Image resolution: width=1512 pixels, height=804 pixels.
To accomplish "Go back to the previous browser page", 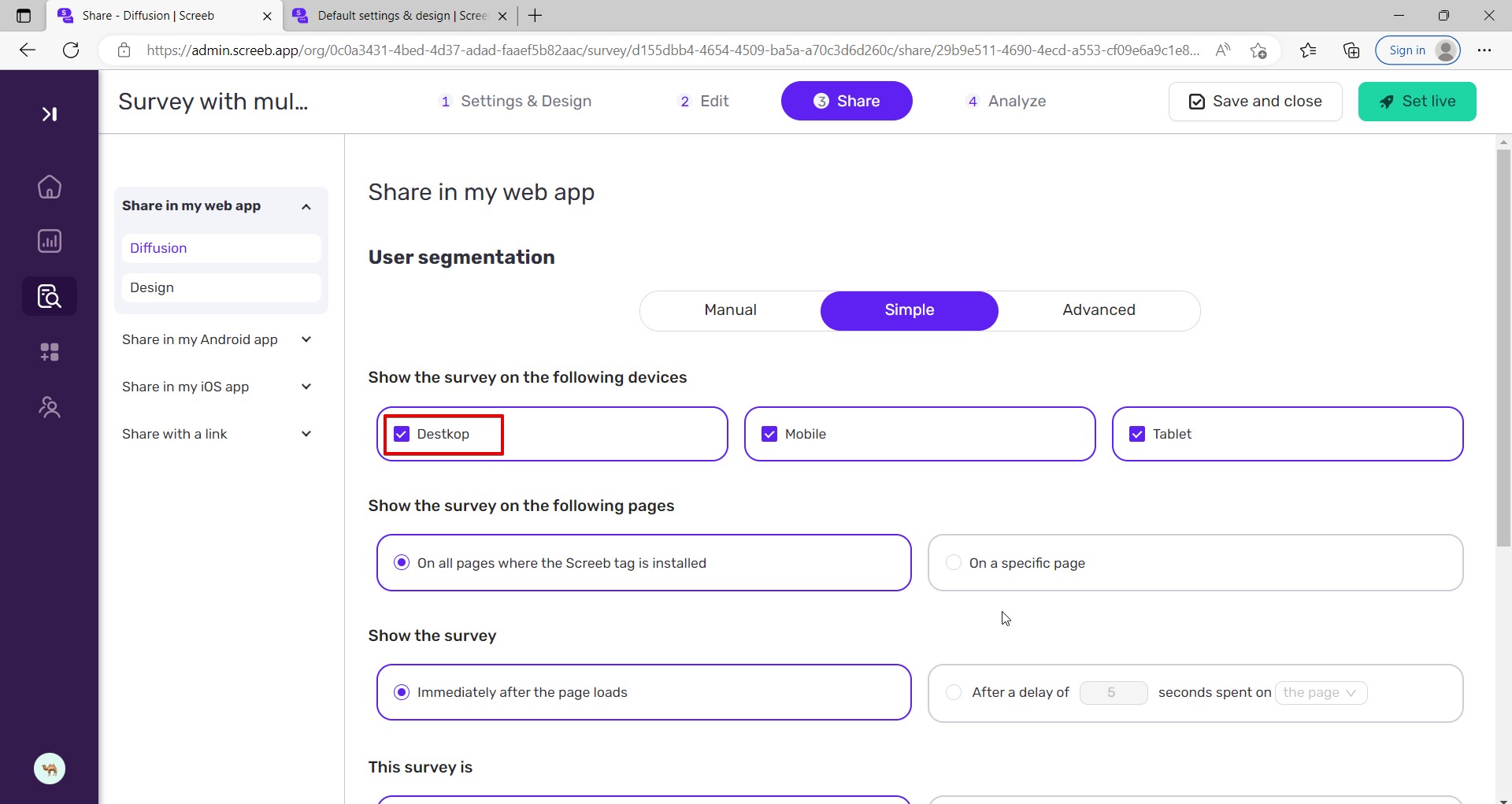I will [x=28, y=50].
